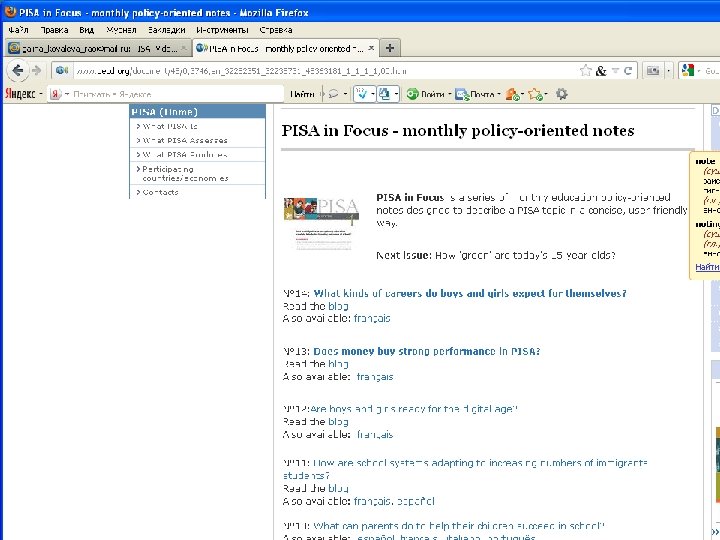Click the speech bubble icon on Yandex toolbar
This screenshot has height=540, width=720.
(x=333, y=94)
